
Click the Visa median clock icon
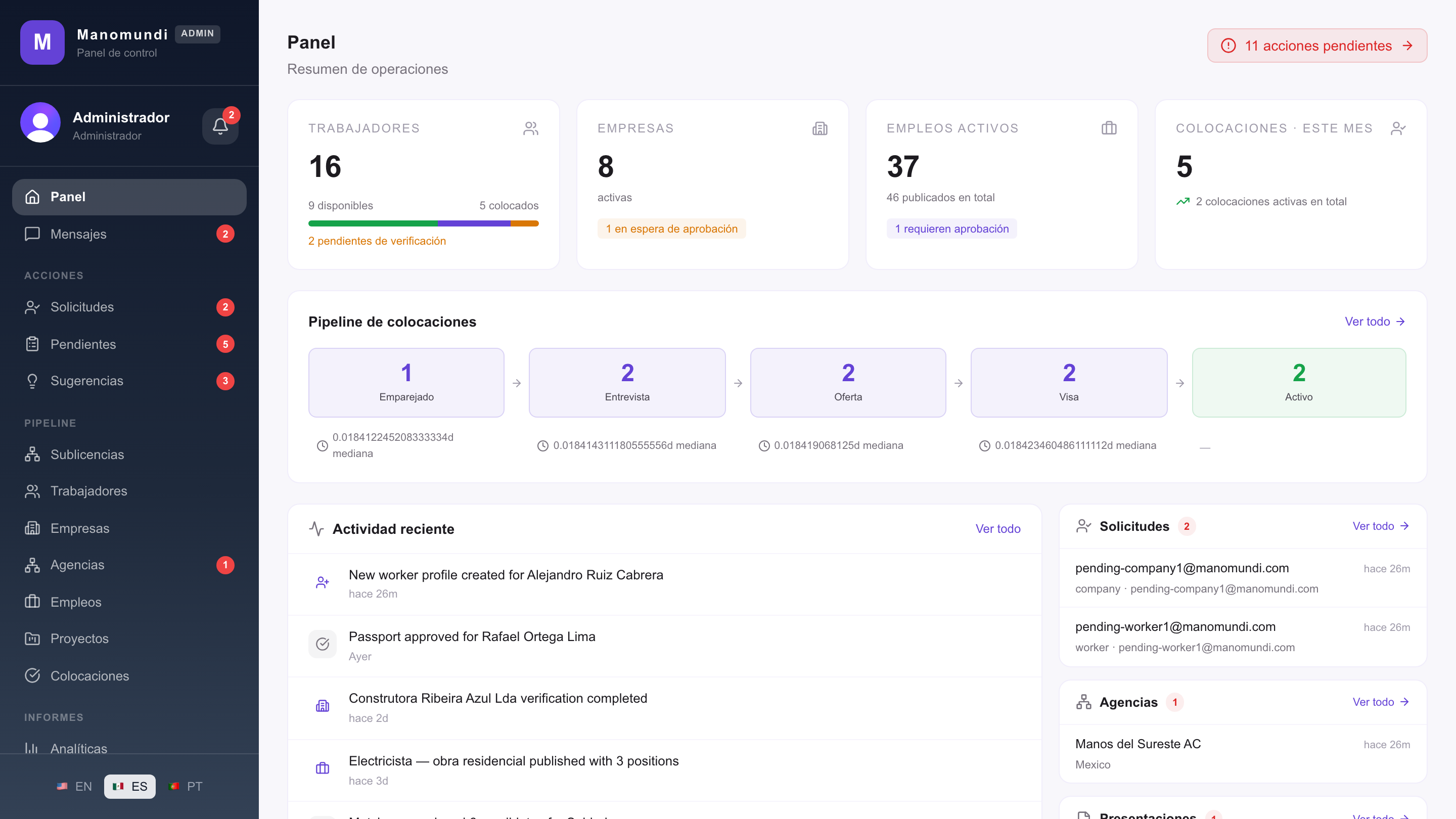[x=984, y=446]
